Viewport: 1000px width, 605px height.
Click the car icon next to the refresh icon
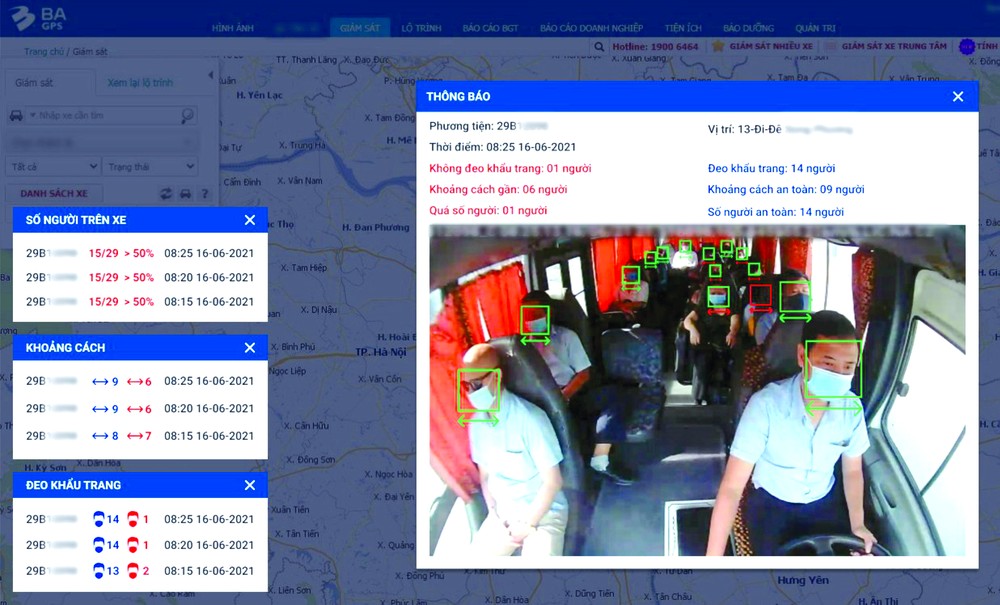pos(185,193)
